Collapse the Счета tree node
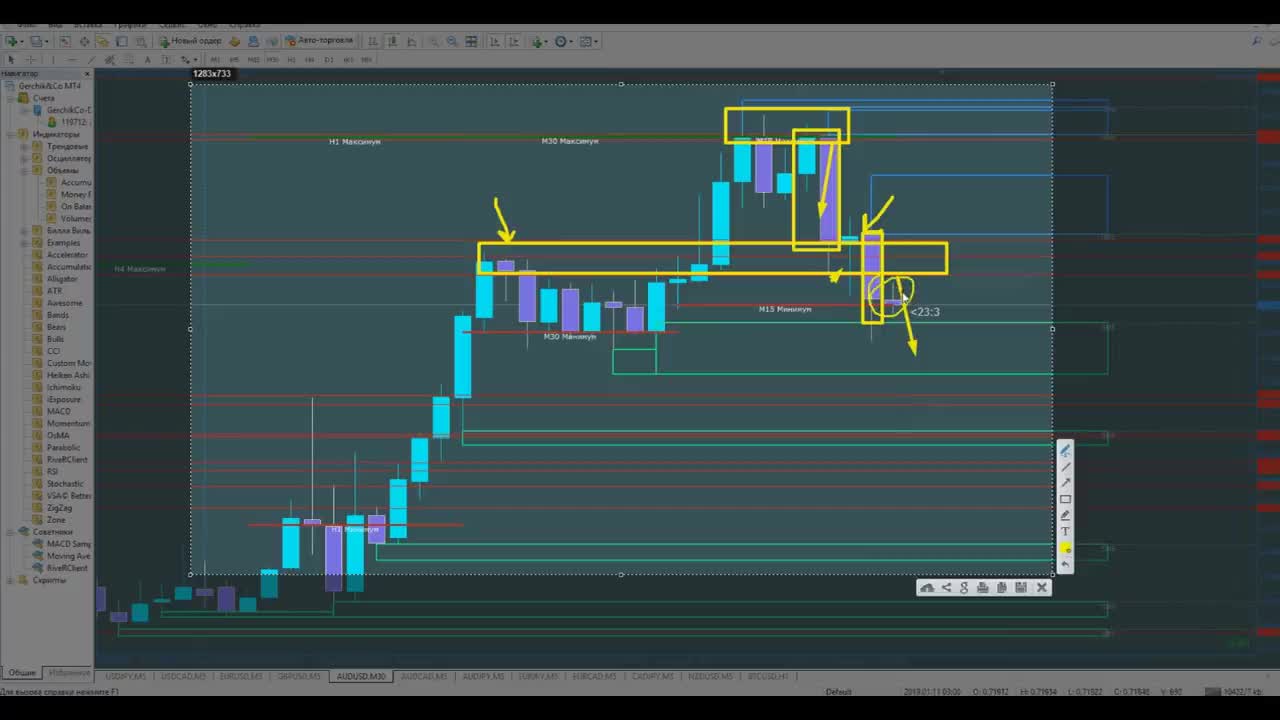The width and height of the screenshot is (1280, 720). tap(13, 98)
